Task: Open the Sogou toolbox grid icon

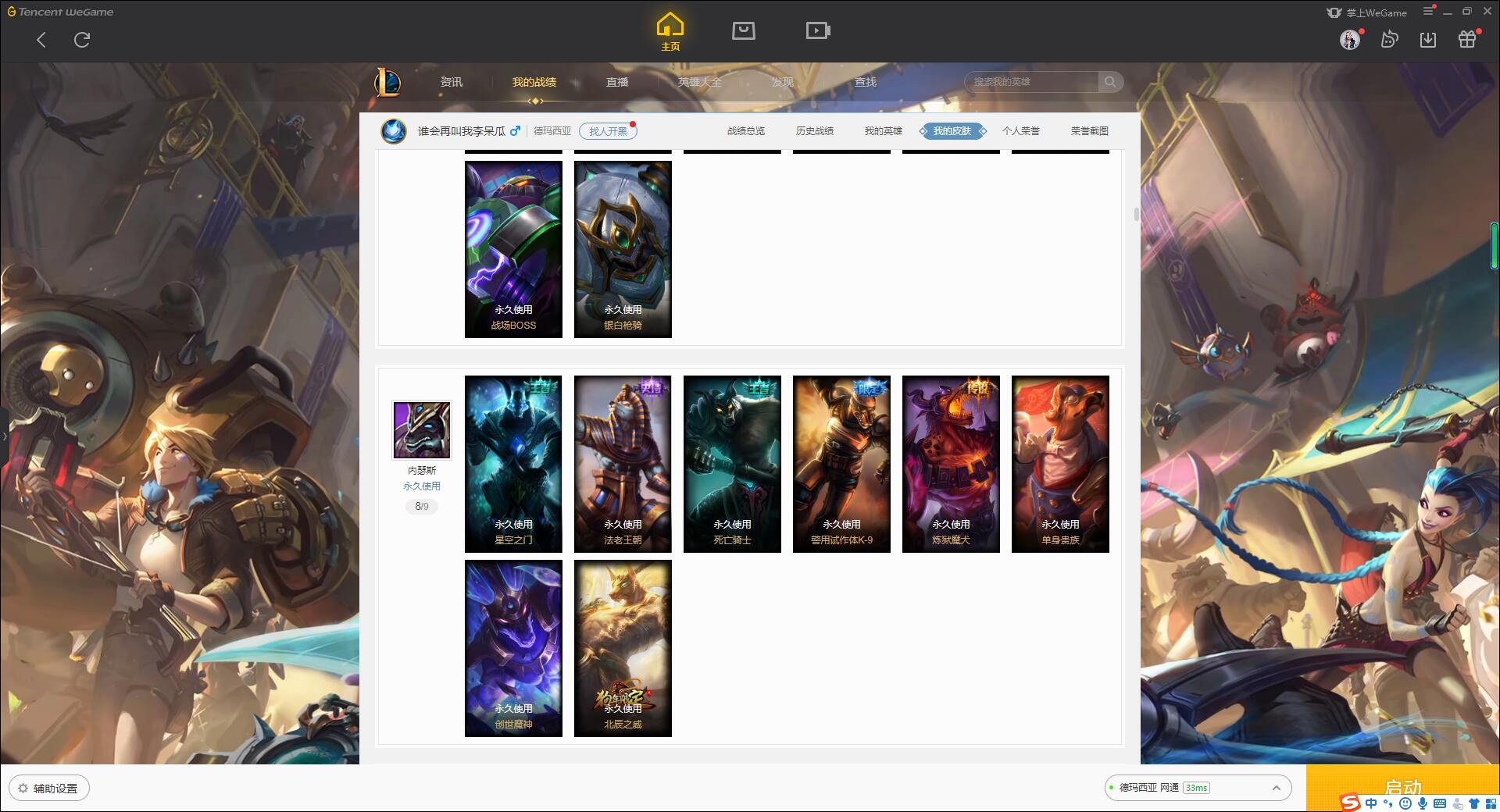Action: coord(1491,803)
